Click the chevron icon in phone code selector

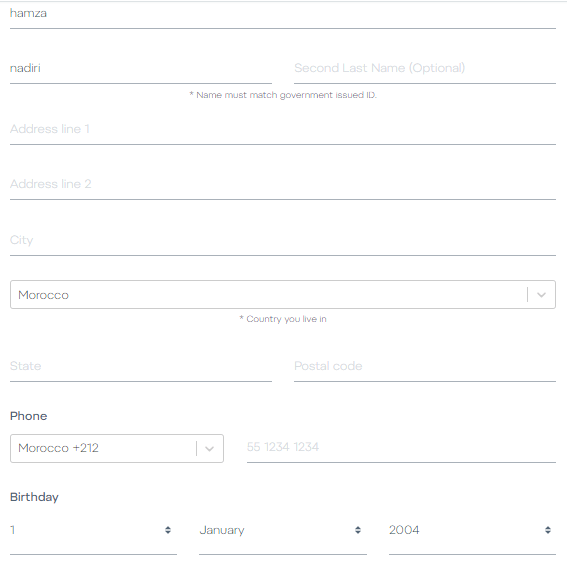click(209, 449)
